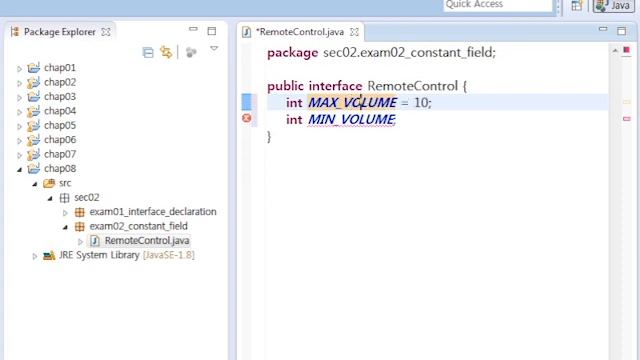
Task: Select chap05 project folder icon
Action: pyautogui.click(x=33, y=125)
